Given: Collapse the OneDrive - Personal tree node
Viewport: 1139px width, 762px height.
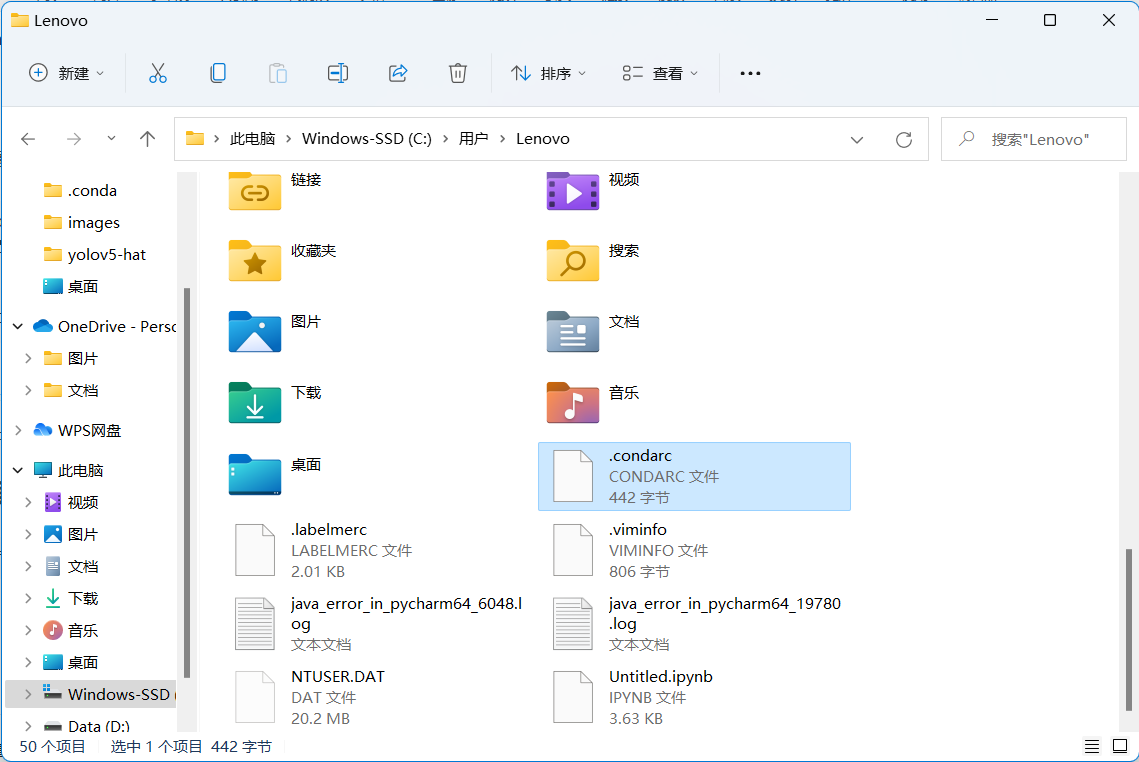Looking at the screenshot, I should tap(18, 327).
